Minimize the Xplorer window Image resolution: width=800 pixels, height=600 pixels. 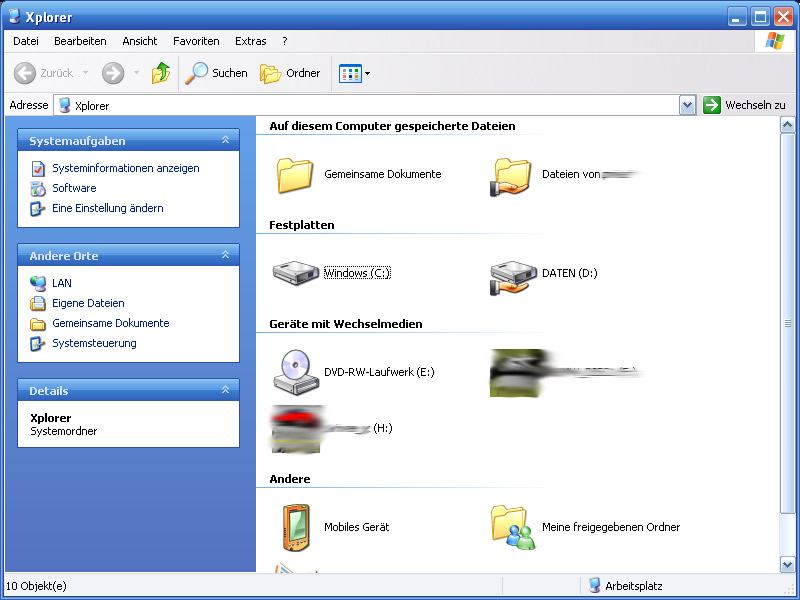(737, 17)
